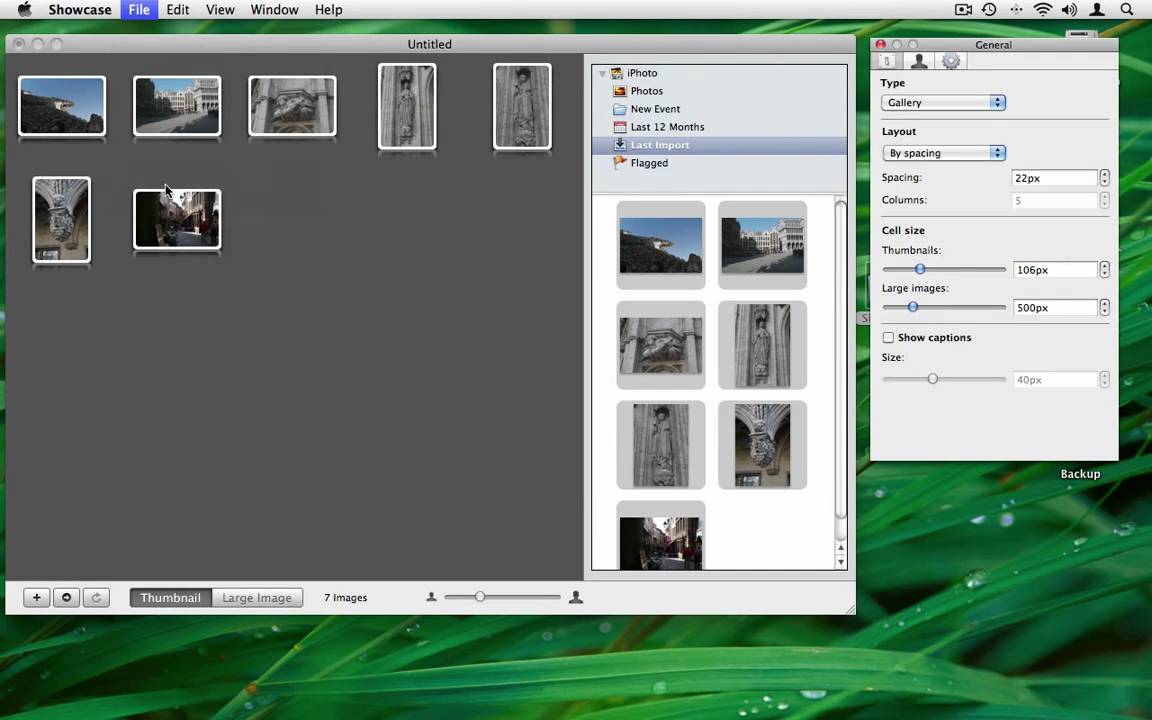This screenshot has width=1152, height=720.
Task: Click the plus add button in bottom toolbar
Action: click(x=36, y=597)
